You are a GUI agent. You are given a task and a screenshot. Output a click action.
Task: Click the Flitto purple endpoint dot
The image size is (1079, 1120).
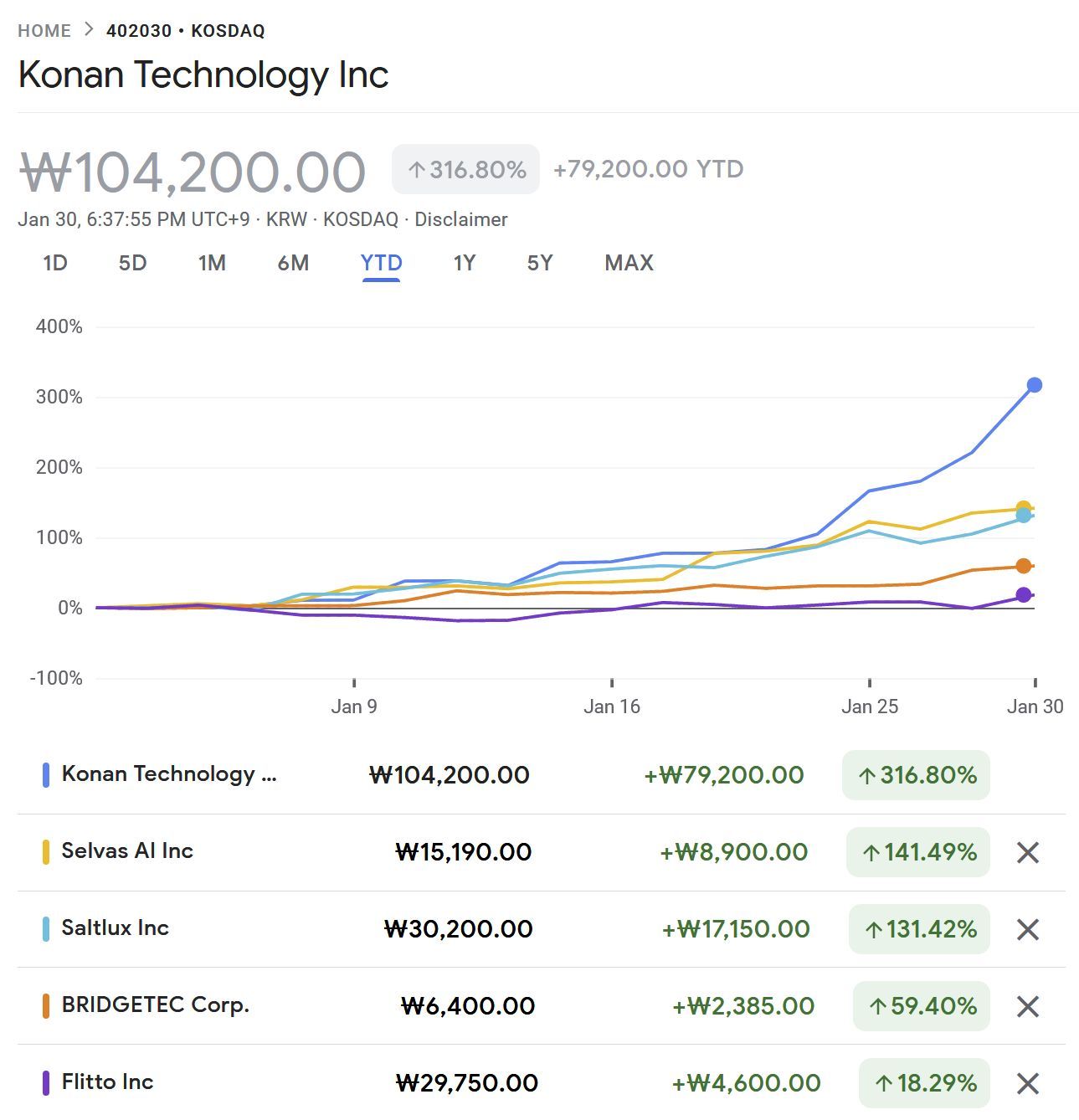1023,595
